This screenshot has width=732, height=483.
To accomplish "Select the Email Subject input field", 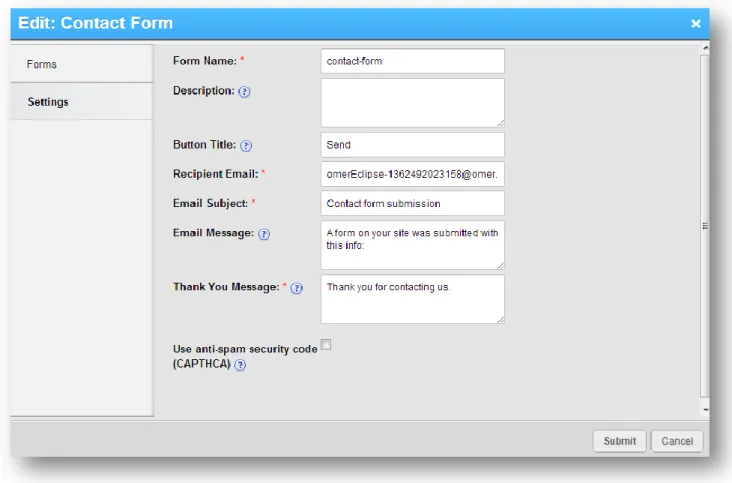I will tap(413, 203).
